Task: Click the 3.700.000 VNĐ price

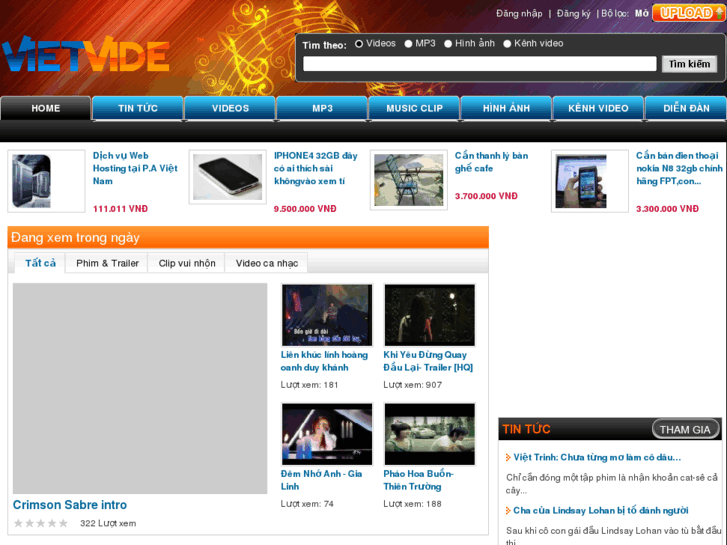Action: coord(486,196)
